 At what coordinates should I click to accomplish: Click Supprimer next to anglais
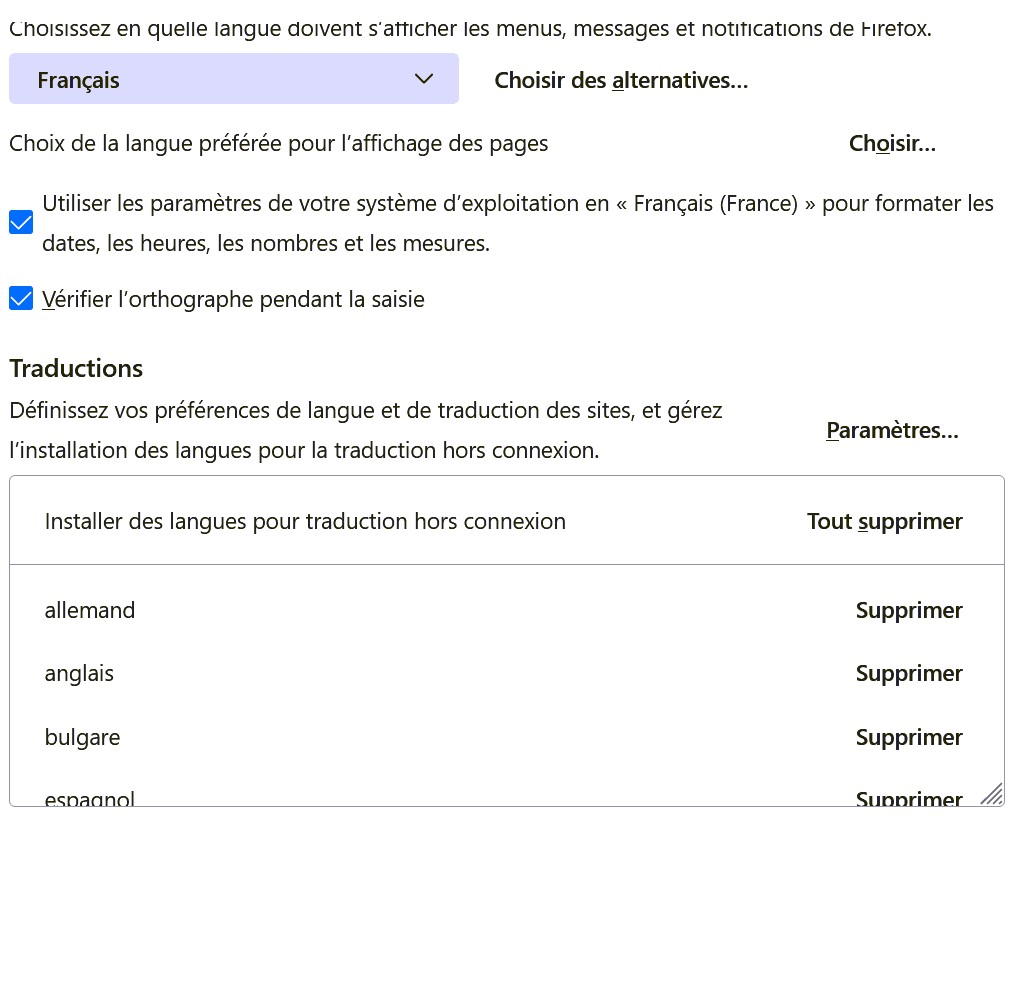[x=908, y=673]
